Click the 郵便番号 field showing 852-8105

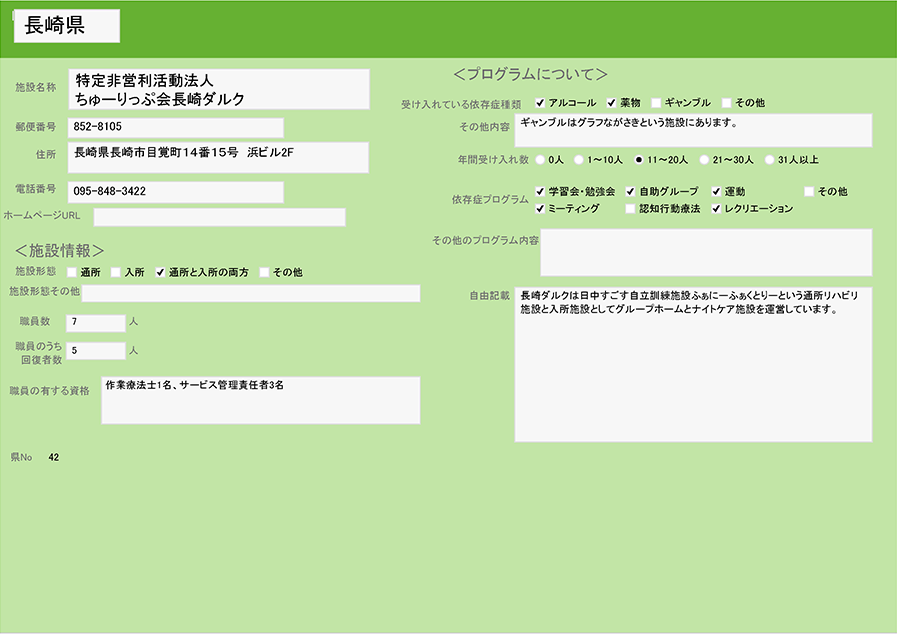(x=176, y=127)
